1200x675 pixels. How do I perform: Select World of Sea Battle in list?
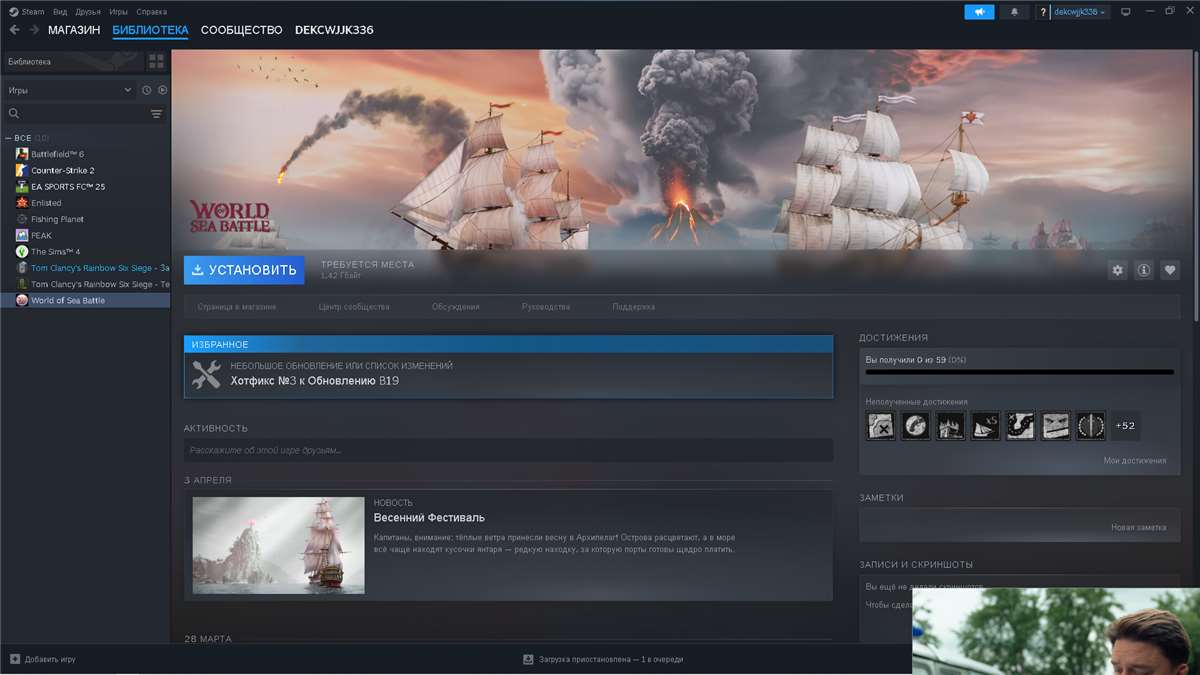pyautogui.click(x=85, y=300)
